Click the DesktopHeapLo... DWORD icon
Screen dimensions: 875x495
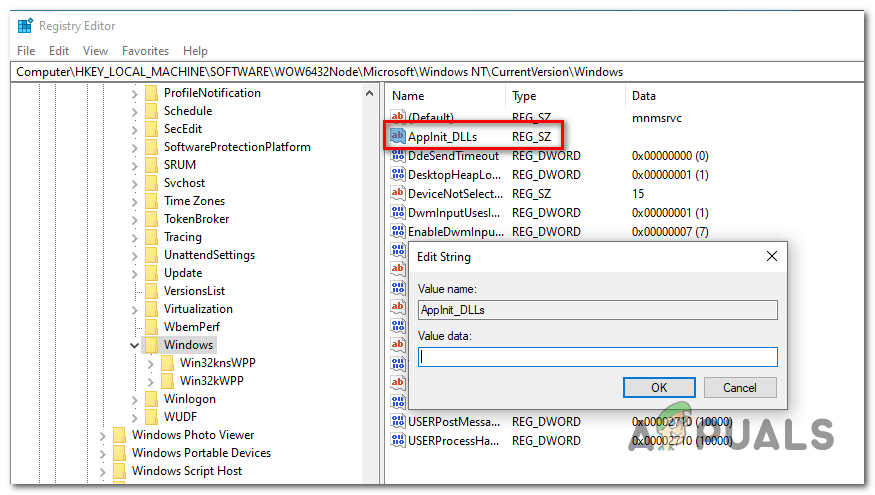[397, 175]
